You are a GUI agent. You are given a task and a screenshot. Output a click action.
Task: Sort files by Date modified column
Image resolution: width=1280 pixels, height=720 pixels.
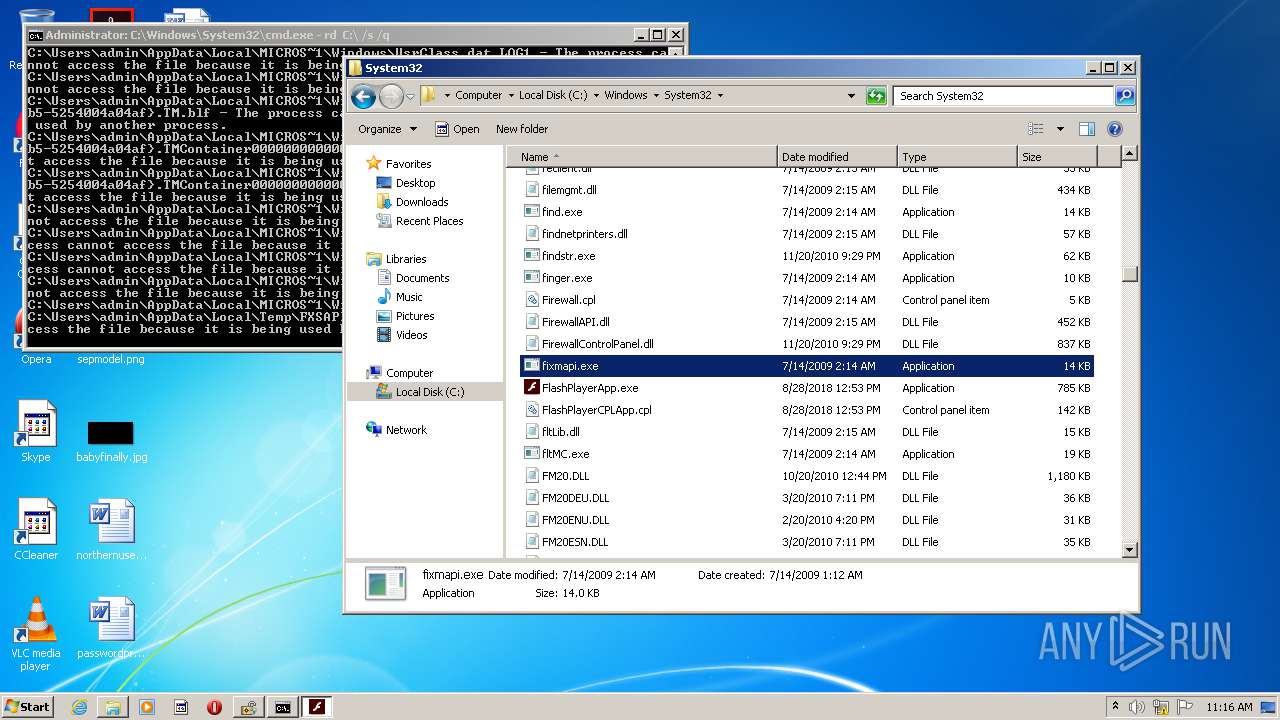pyautogui.click(x=837, y=157)
